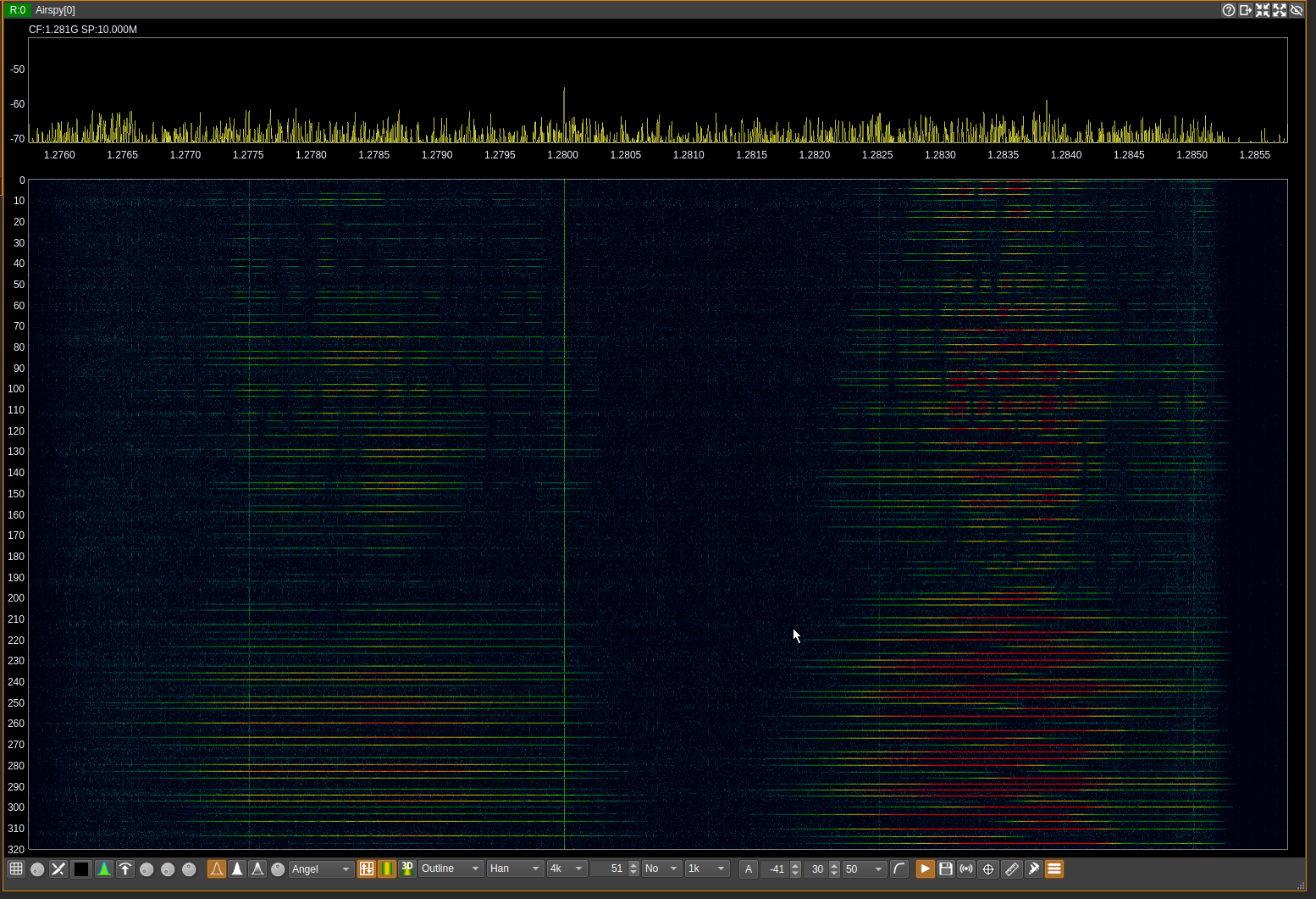Image resolution: width=1316 pixels, height=899 pixels.
Task: Toggle the grid display button
Action: point(16,869)
